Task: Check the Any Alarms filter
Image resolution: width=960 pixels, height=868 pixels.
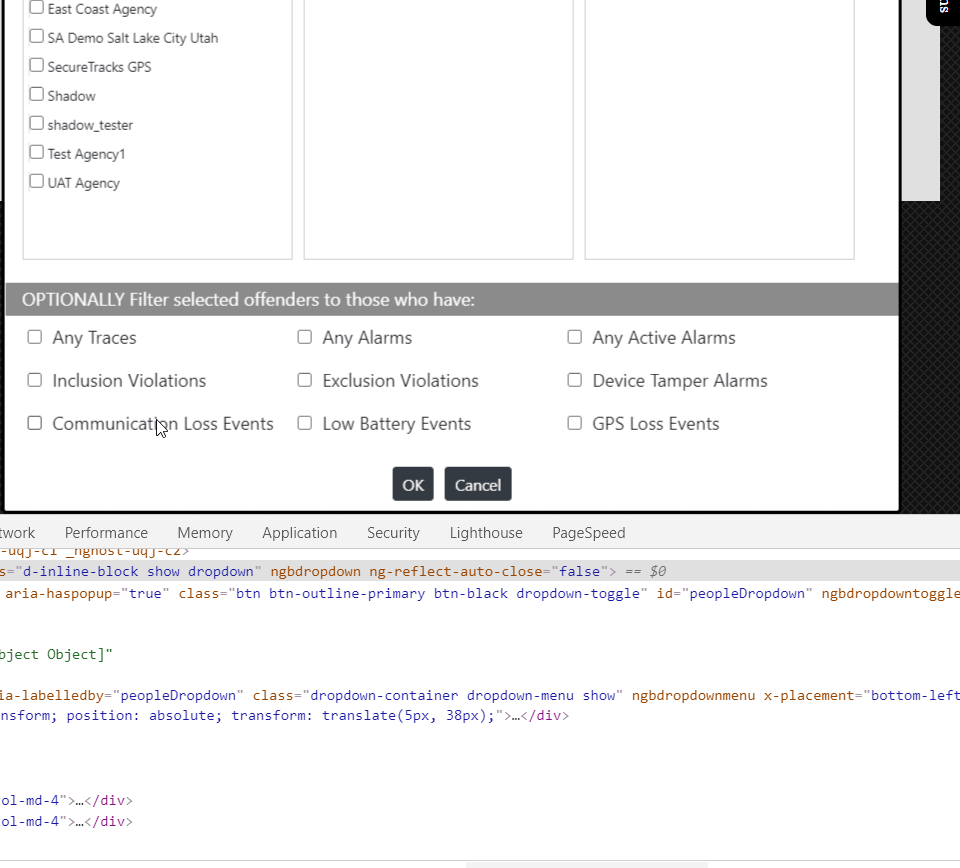Action: point(304,337)
